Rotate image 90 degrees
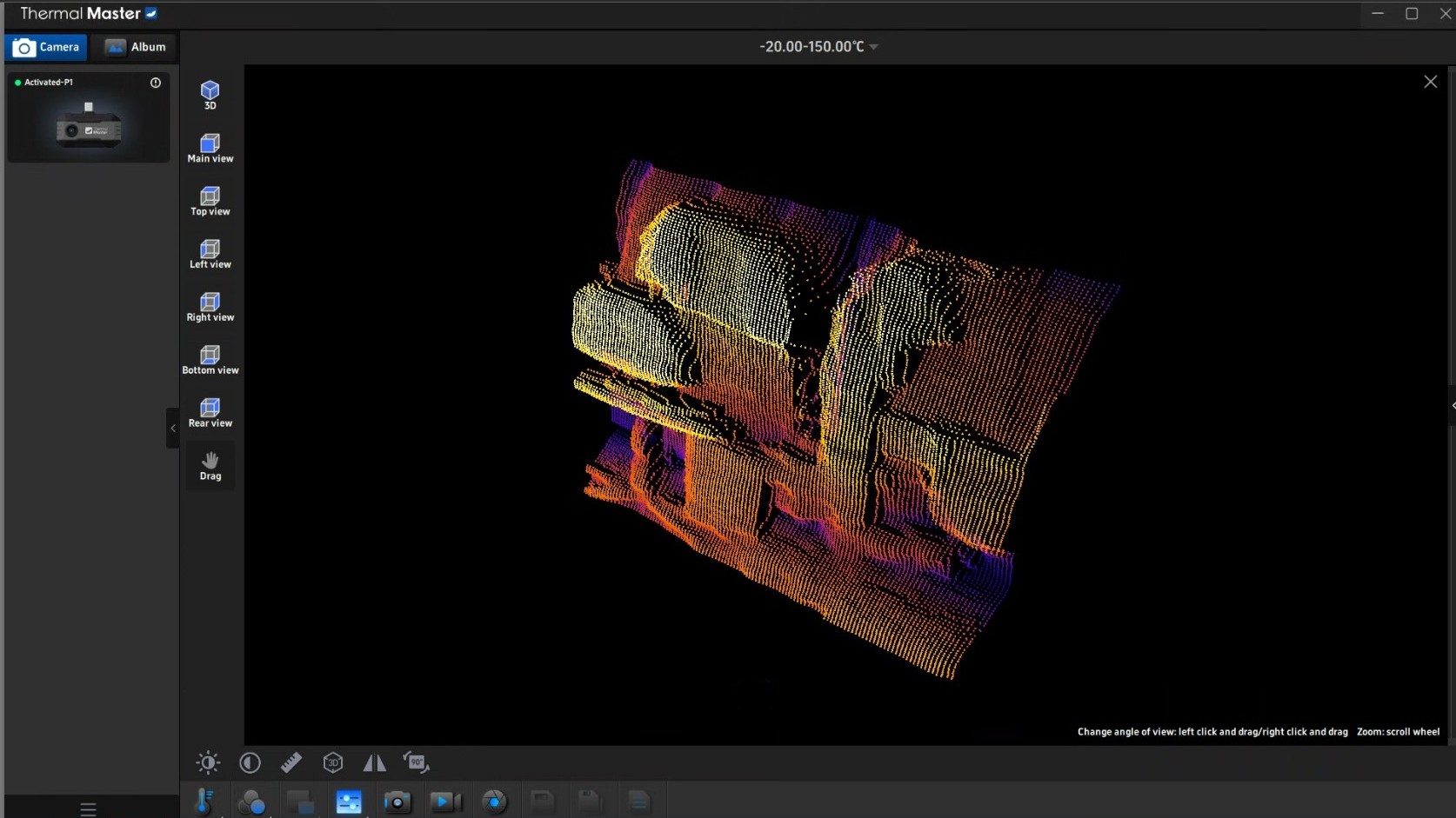 pyautogui.click(x=417, y=762)
